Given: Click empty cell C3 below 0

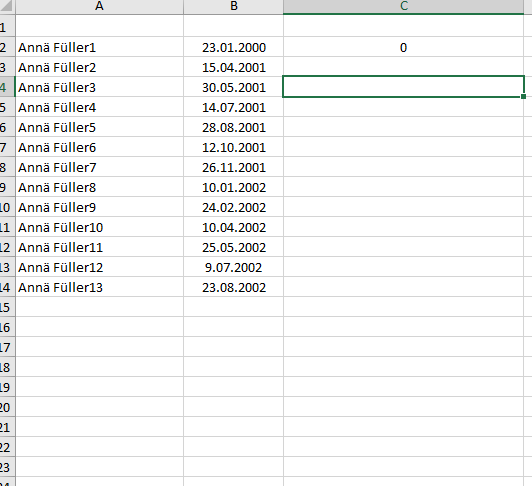Looking at the screenshot, I should click(x=403, y=67).
